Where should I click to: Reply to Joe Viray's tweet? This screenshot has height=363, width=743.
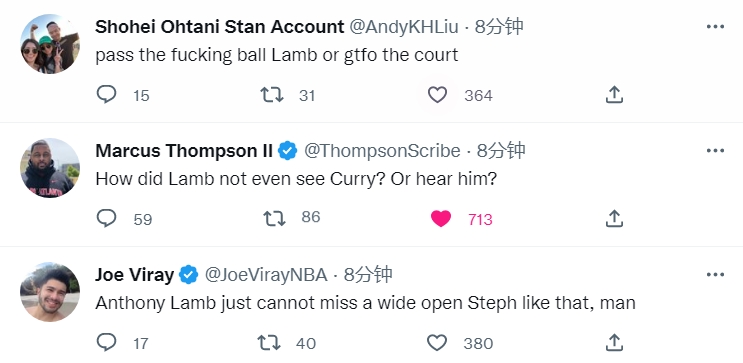click(x=107, y=342)
